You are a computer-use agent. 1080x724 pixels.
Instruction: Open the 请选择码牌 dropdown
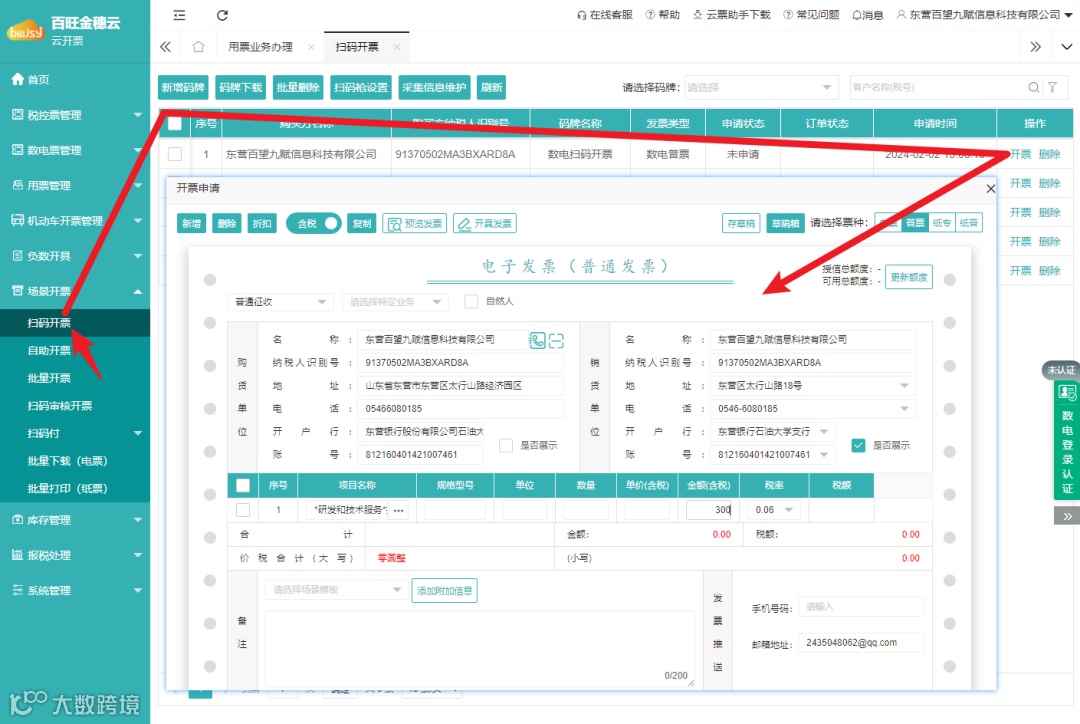pos(761,87)
